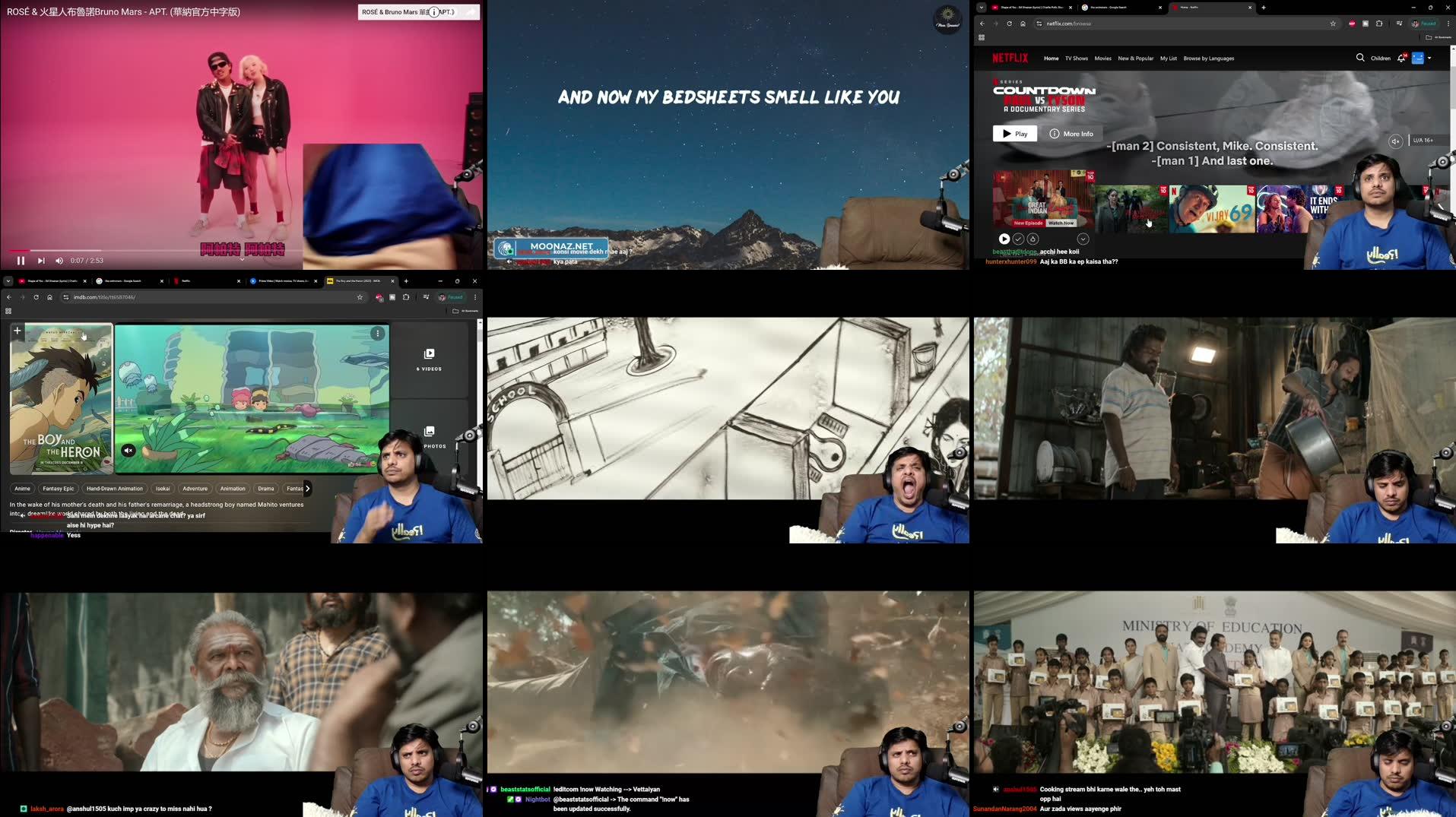This screenshot has height=817, width=1456.
Task: Open new tab in Netflix browser window
Action: [x=1263, y=8]
